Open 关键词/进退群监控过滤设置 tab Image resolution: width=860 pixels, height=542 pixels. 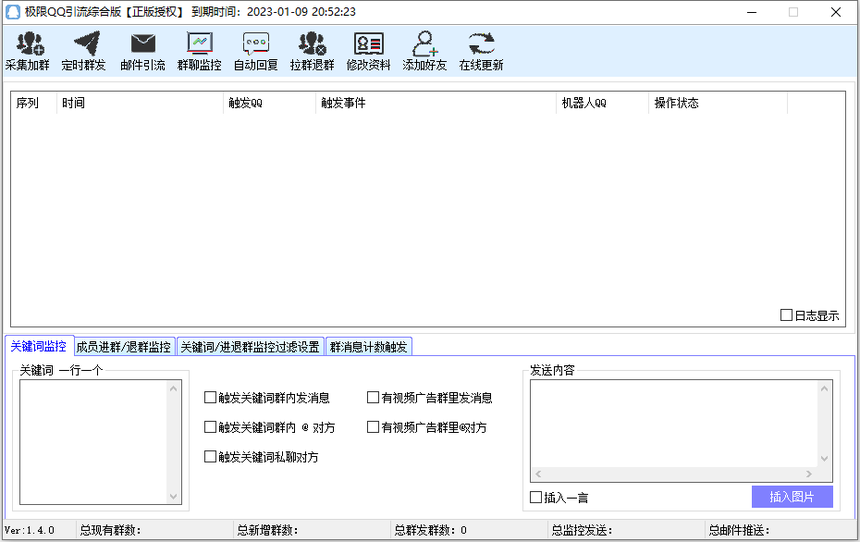pos(250,347)
